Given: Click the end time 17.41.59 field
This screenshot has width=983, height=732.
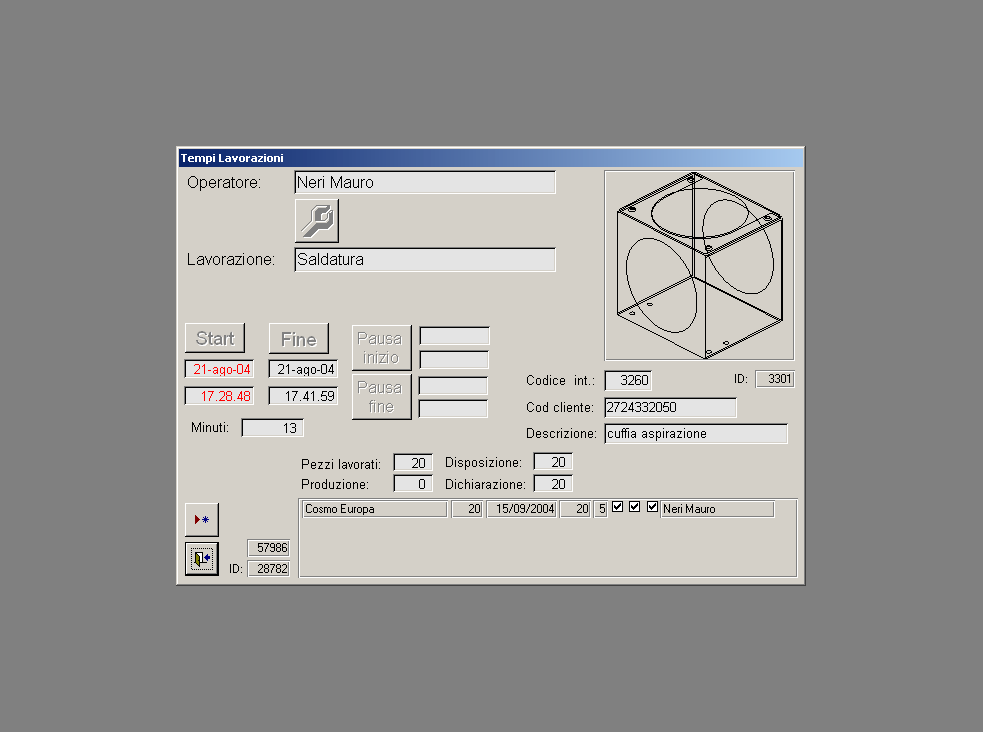Looking at the screenshot, I should coord(303,396).
